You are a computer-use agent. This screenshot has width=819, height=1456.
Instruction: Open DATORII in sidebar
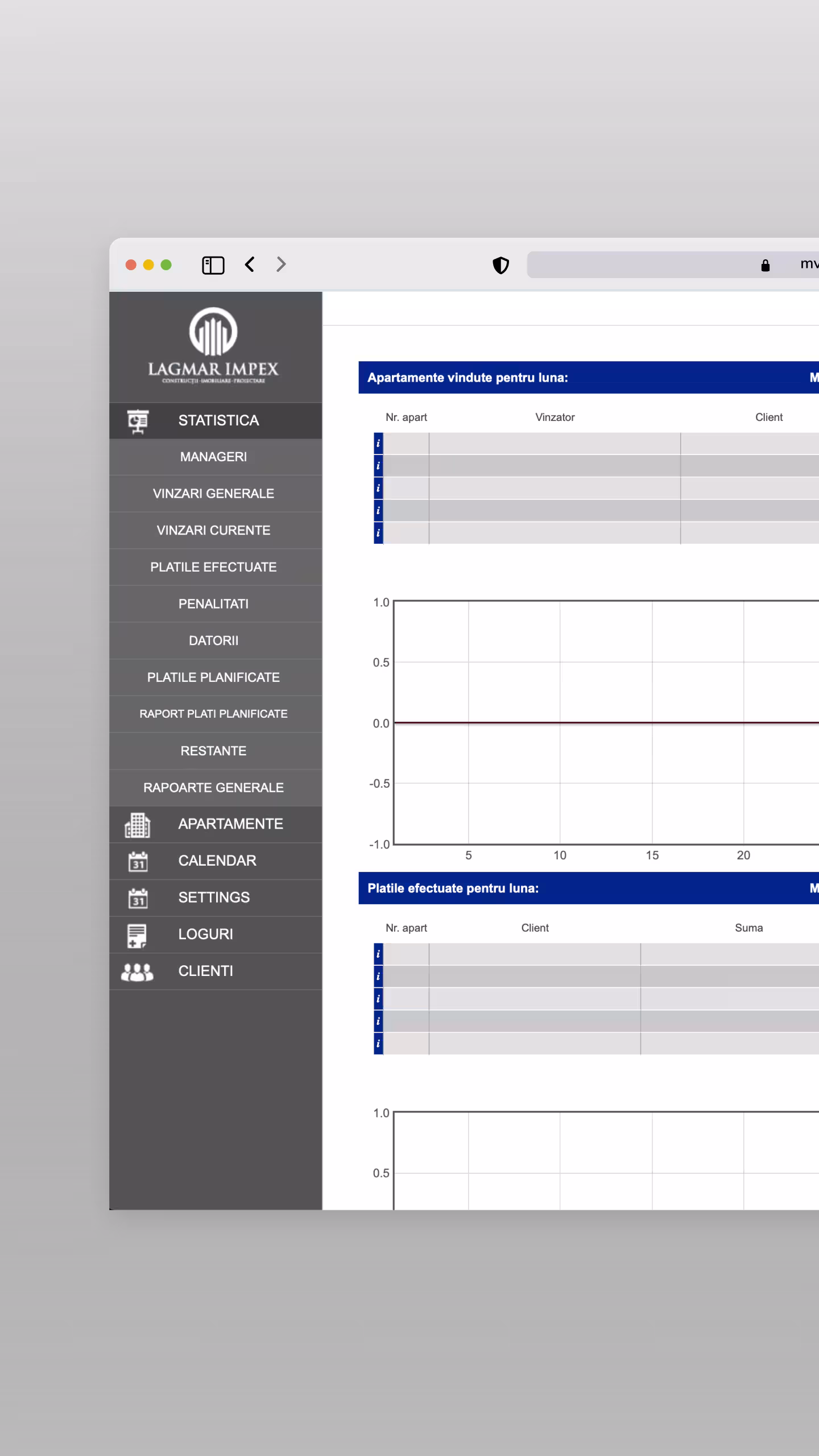(x=216, y=641)
